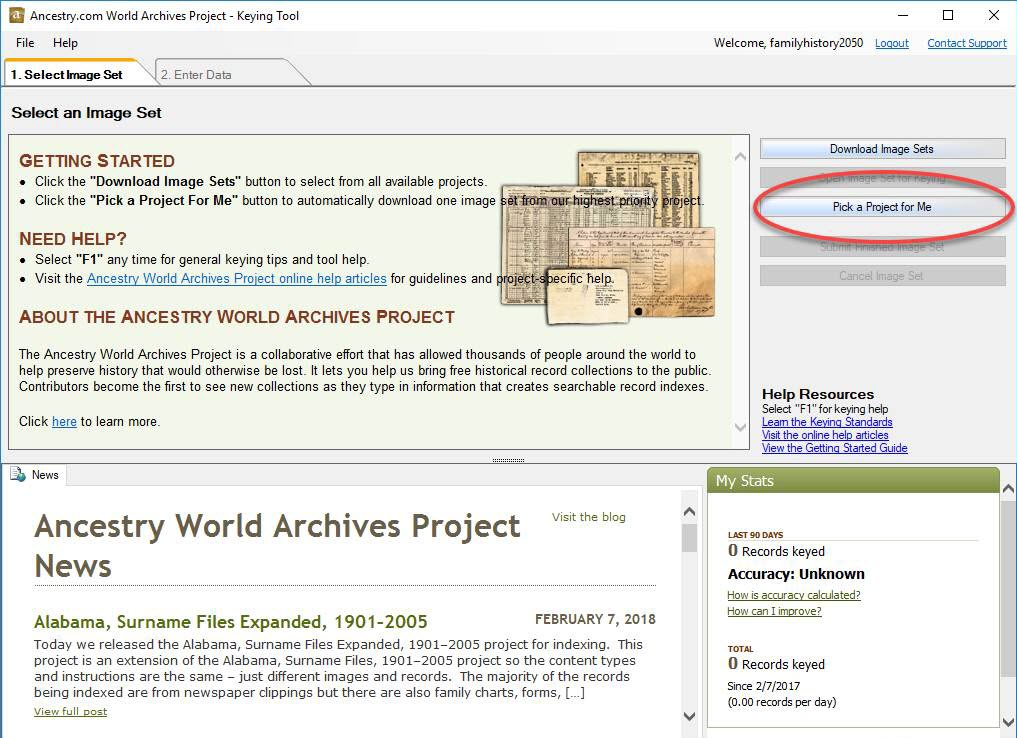Click the Visit the blog link
Viewport: 1017px width, 738px height.
[589, 517]
